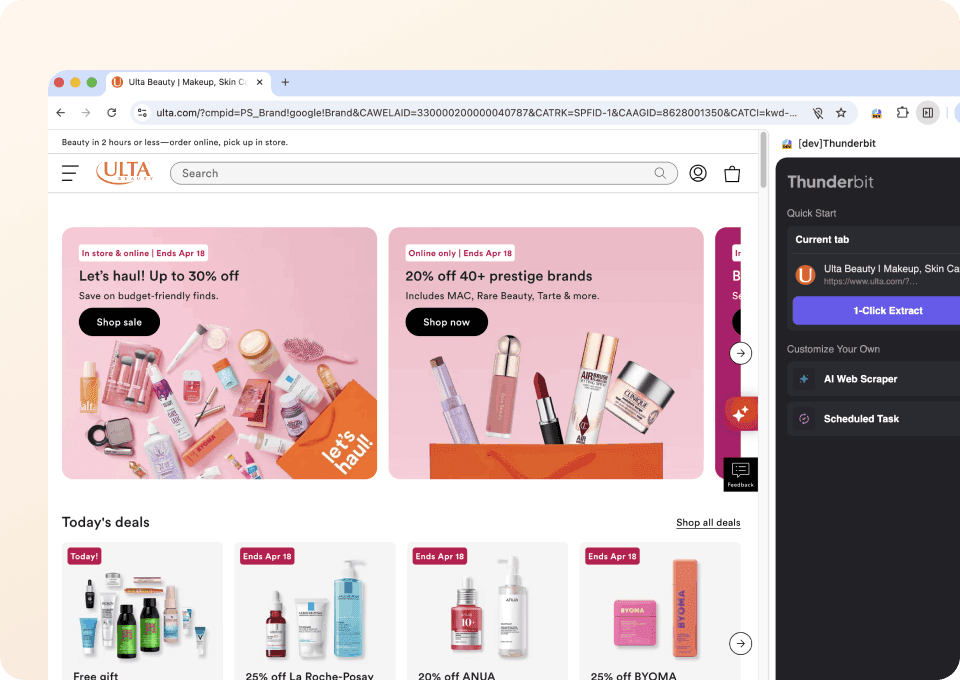
Task: Click the browser extensions puzzle icon
Action: click(x=901, y=112)
